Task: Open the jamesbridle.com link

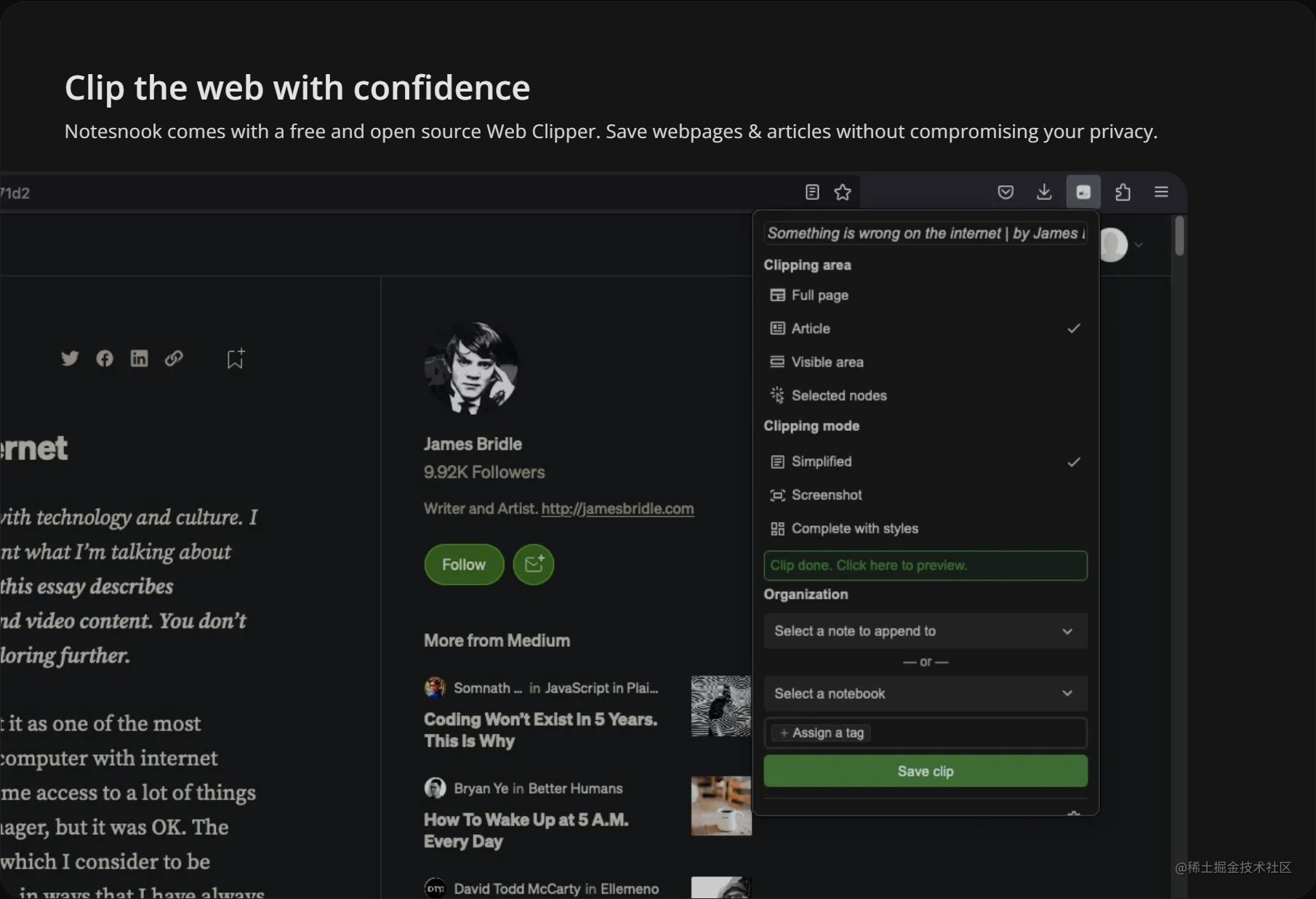Action: [617, 509]
